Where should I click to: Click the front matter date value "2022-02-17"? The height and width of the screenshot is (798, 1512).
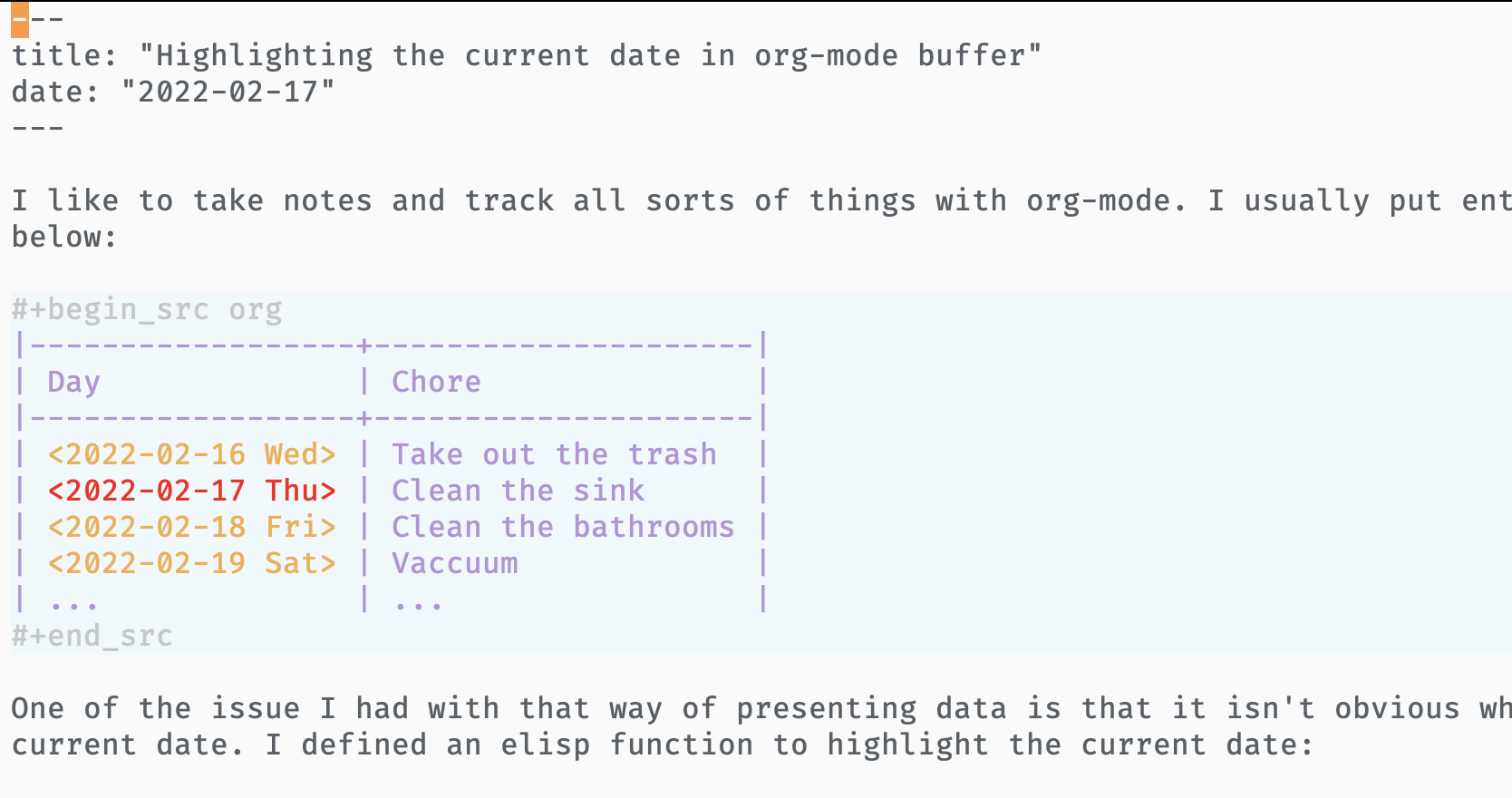pyautogui.click(x=228, y=92)
